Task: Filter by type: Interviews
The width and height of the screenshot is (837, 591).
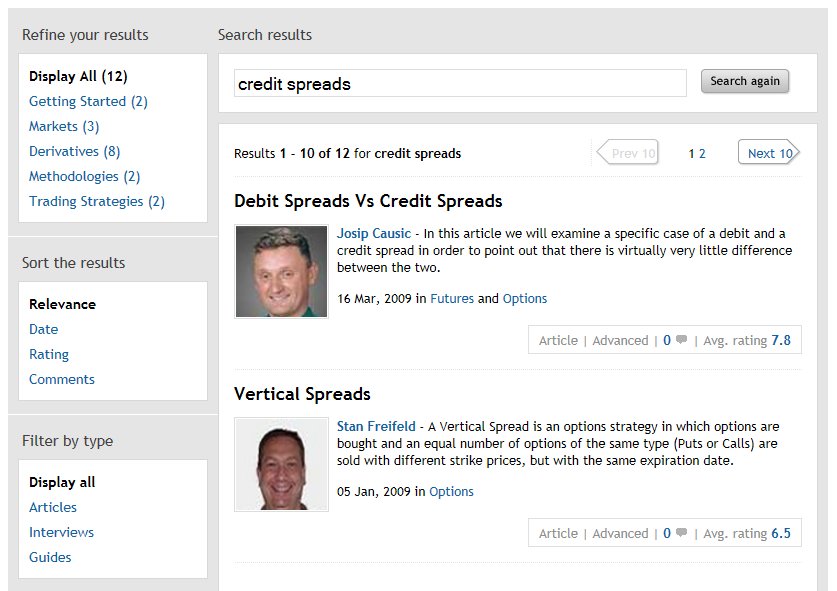Action: point(61,532)
